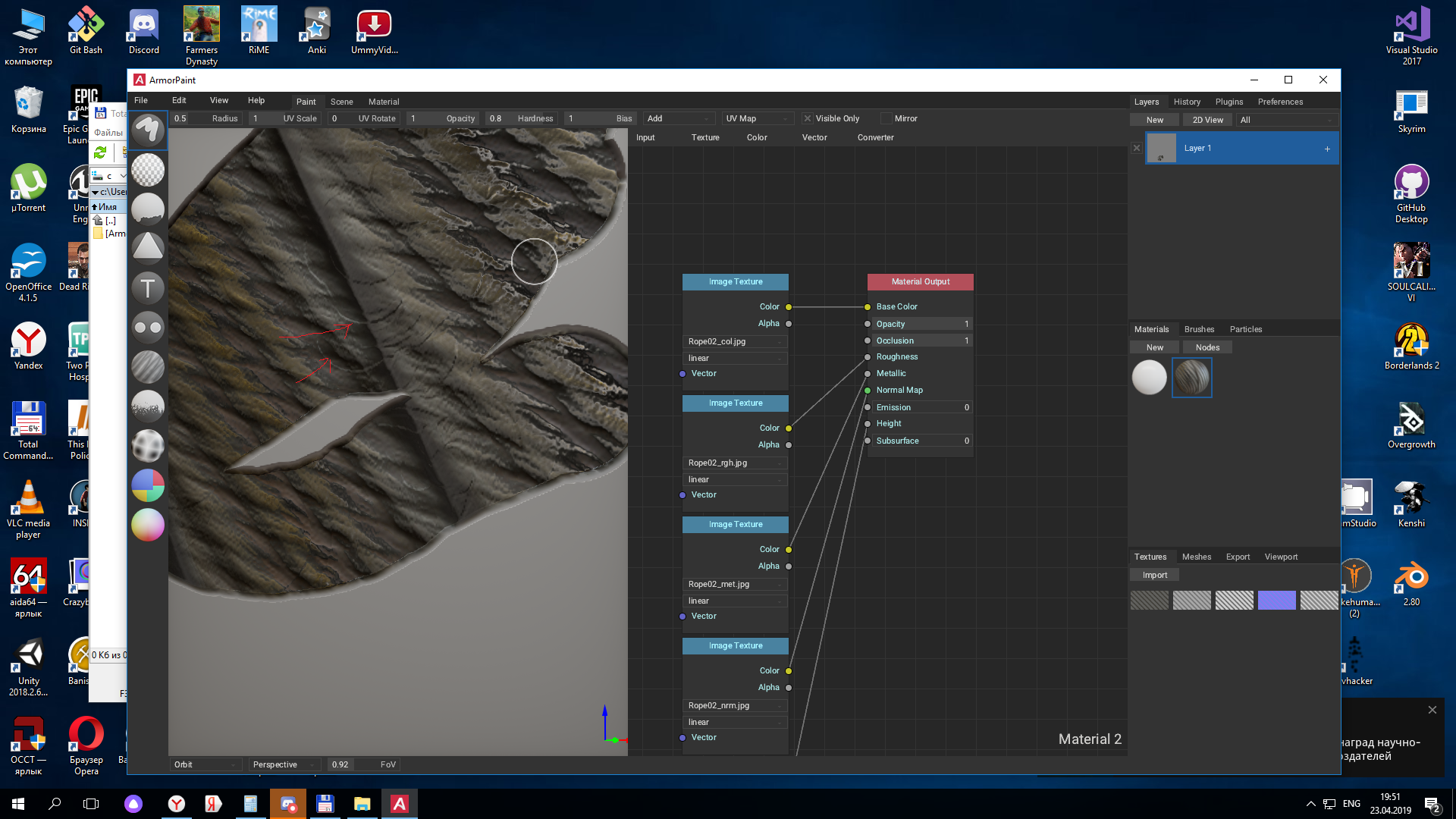1456x819 pixels.
Task: Delete Layer 1 using its X toggle
Action: (x=1137, y=148)
